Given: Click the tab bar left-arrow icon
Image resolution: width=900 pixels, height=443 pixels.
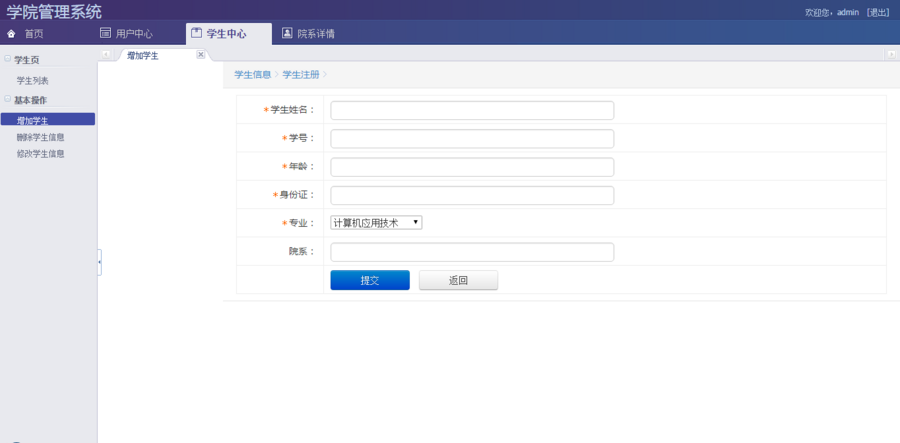Looking at the screenshot, I should [106, 55].
